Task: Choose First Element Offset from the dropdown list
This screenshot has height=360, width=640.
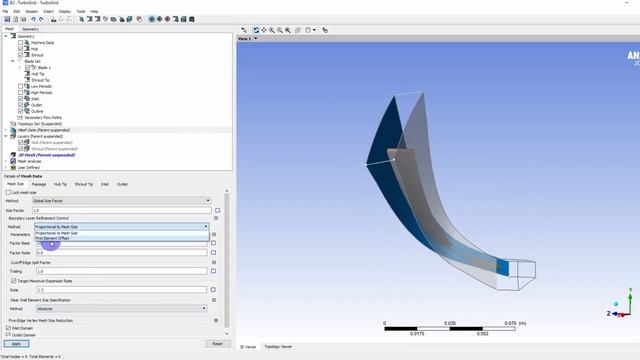Action: tap(122, 238)
